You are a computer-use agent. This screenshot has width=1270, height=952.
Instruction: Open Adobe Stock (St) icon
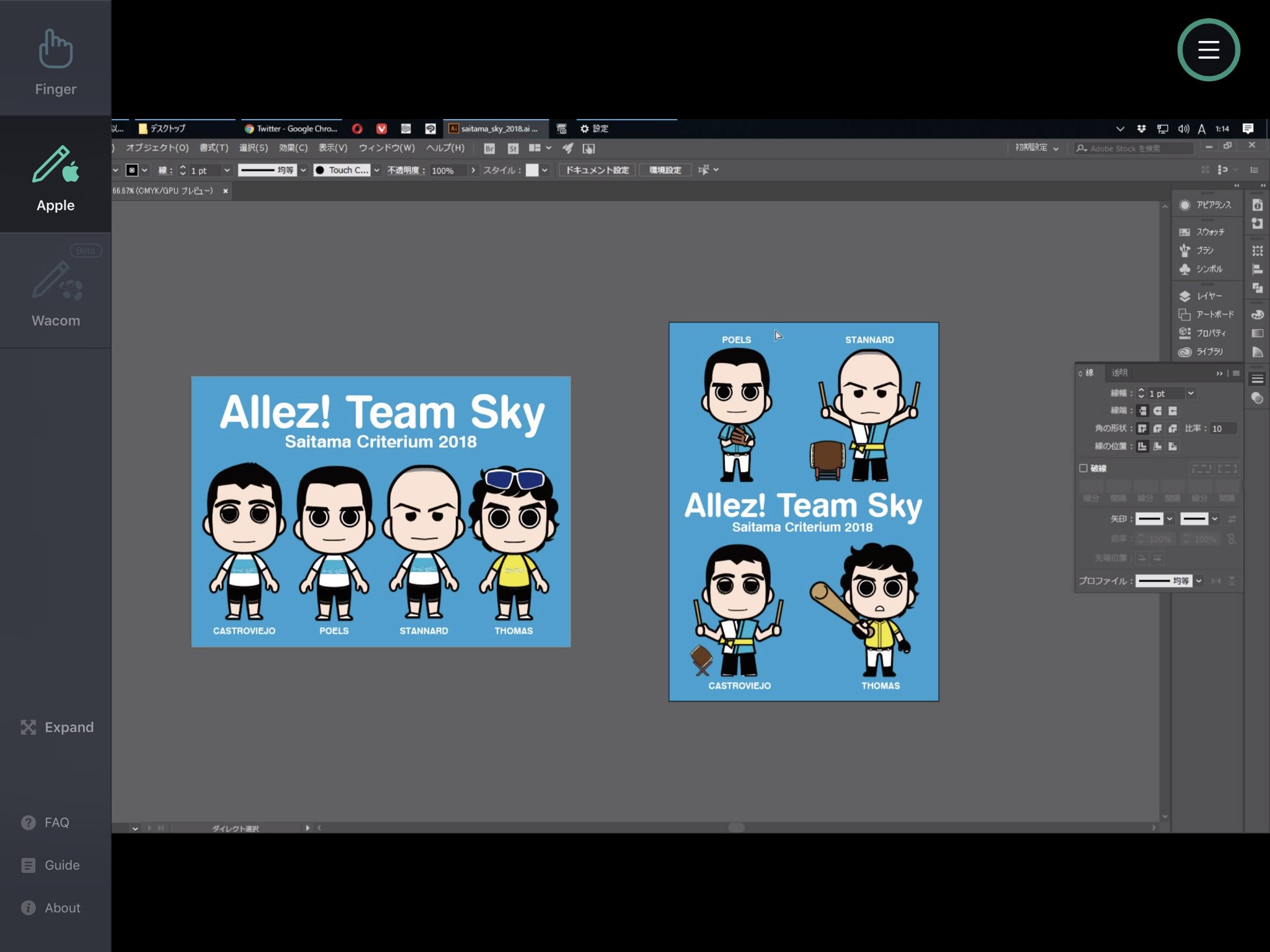tap(513, 148)
